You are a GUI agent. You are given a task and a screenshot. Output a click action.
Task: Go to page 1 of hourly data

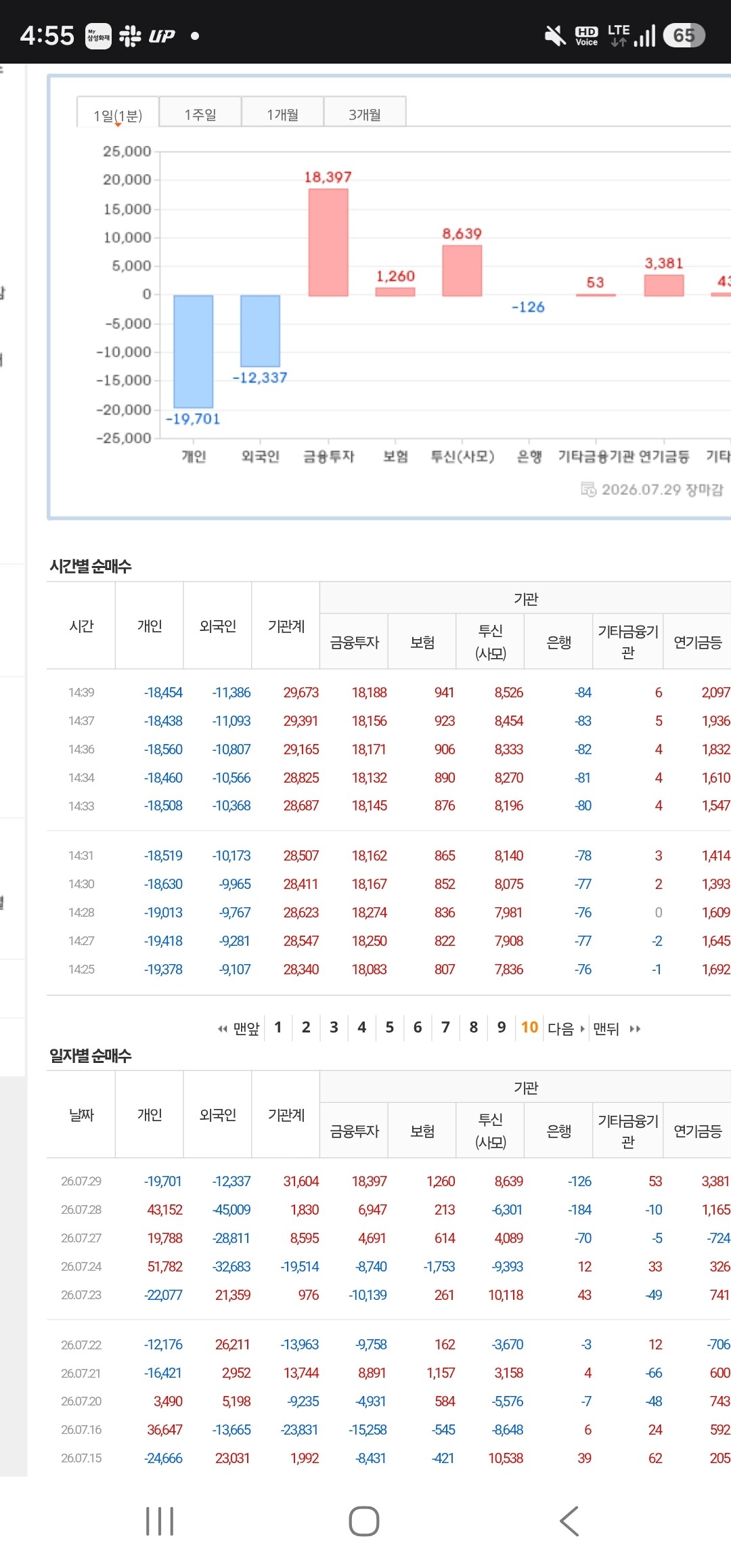tap(278, 1027)
